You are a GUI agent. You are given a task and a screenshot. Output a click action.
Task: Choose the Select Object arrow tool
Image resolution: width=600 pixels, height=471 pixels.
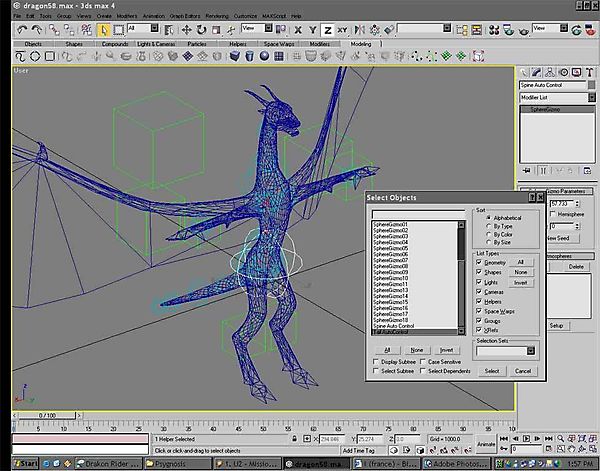point(103,29)
